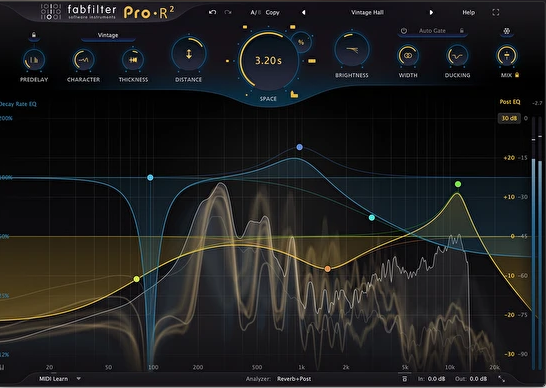Select the green Post EQ node near 10k
Screen dimensions: 546x388
(x=458, y=184)
